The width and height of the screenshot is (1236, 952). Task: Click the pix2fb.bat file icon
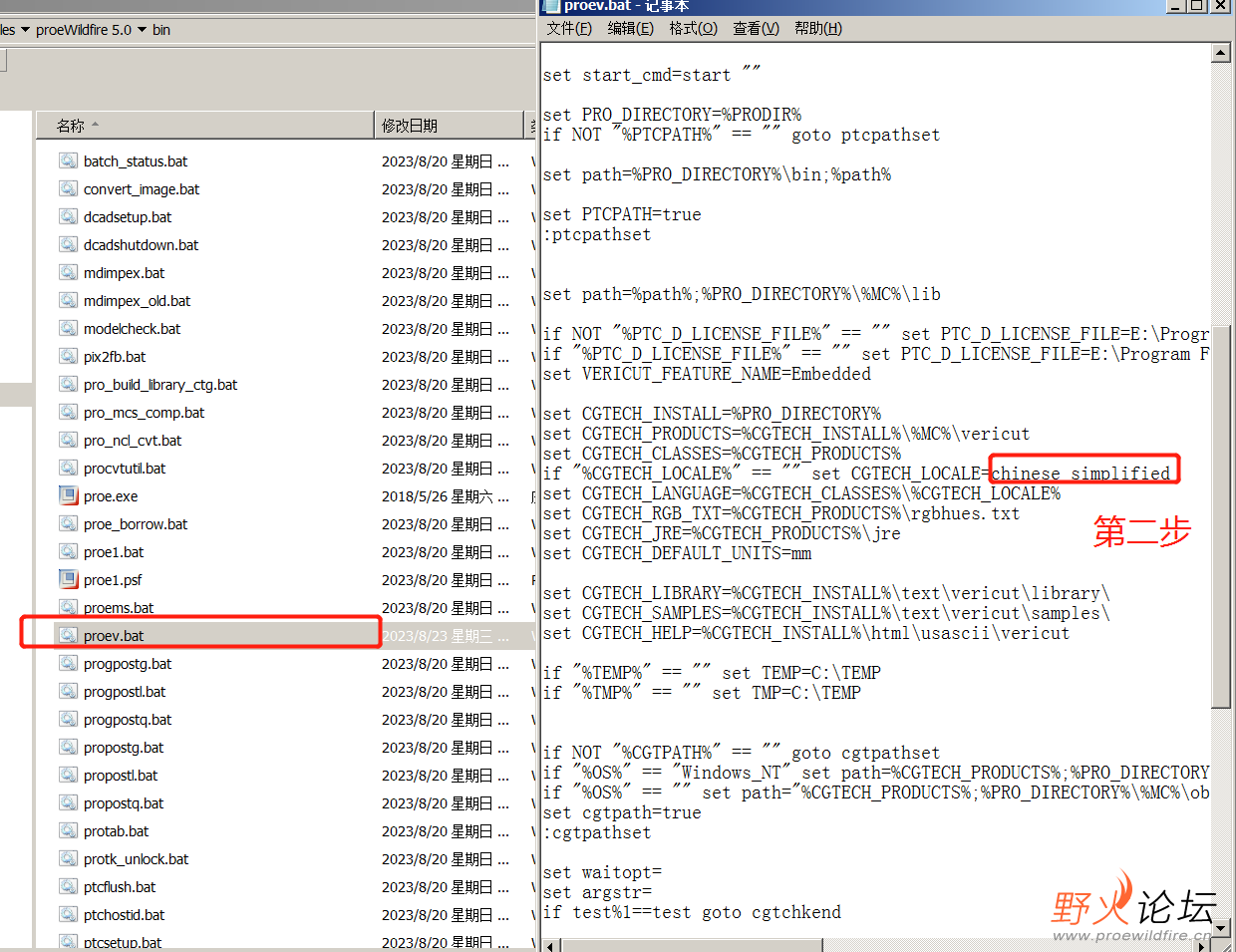tap(68, 356)
